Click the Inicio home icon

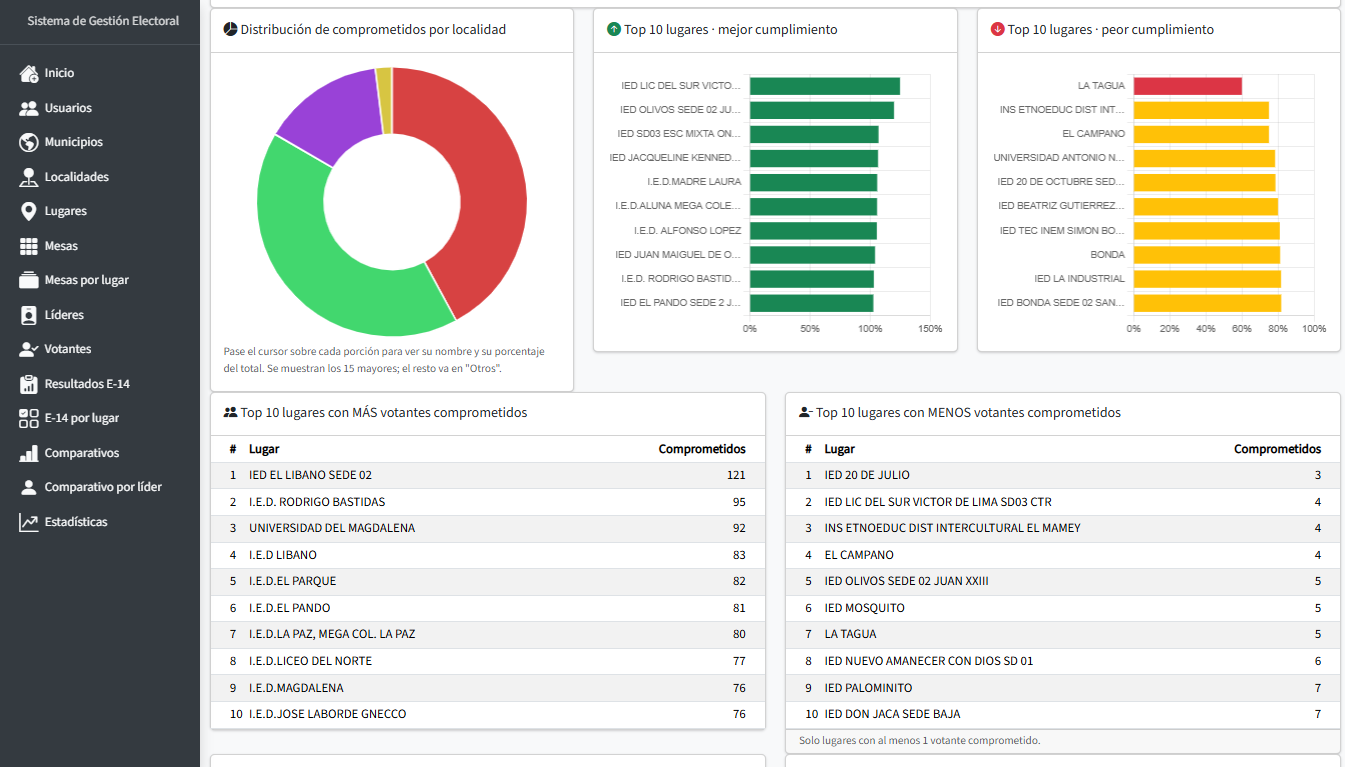pos(28,73)
